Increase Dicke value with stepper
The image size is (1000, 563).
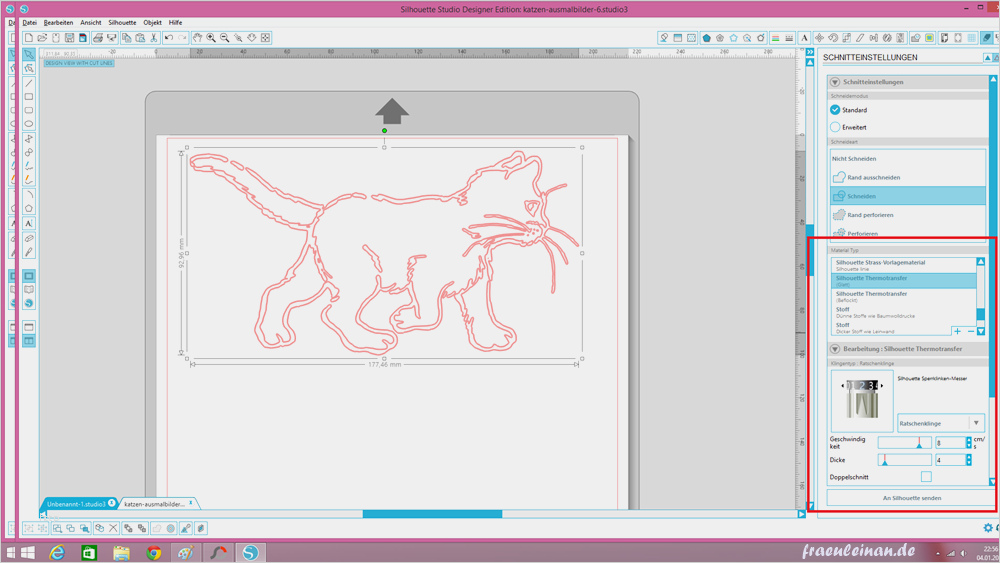pos(969,457)
